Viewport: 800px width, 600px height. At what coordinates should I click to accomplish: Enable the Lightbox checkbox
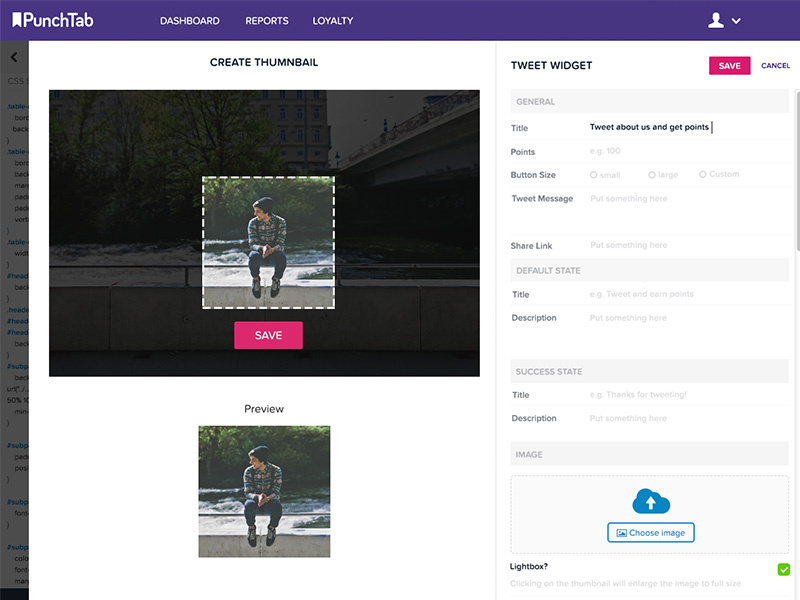pos(785,567)
